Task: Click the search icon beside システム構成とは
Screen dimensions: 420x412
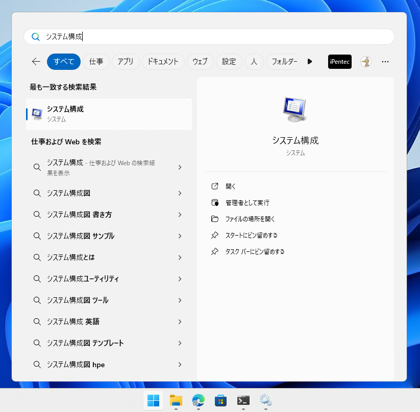Action: click(x=37, y=257)
